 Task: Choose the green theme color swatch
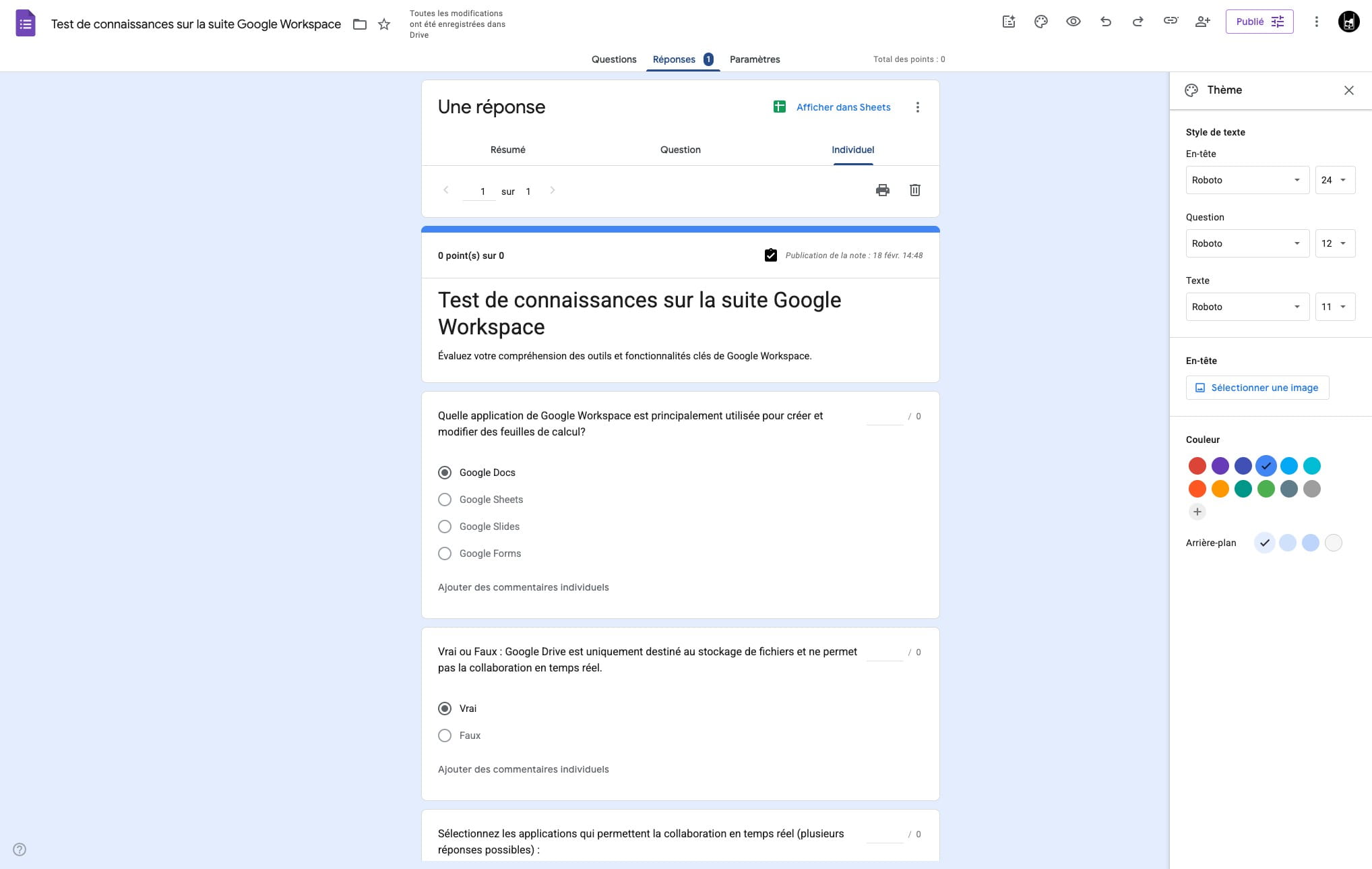[x=1266, y=489]
